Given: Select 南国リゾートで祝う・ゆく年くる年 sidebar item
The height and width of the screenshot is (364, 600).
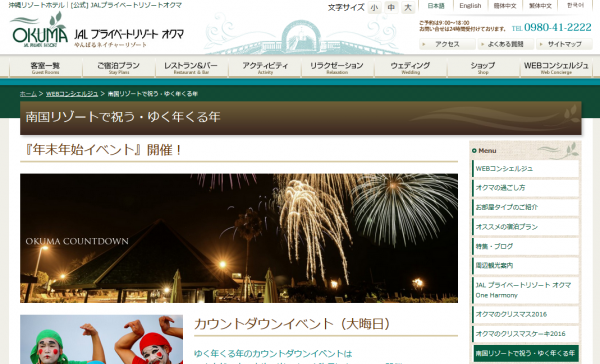Looking at the screenshot, I should click(x=525, y=353).
